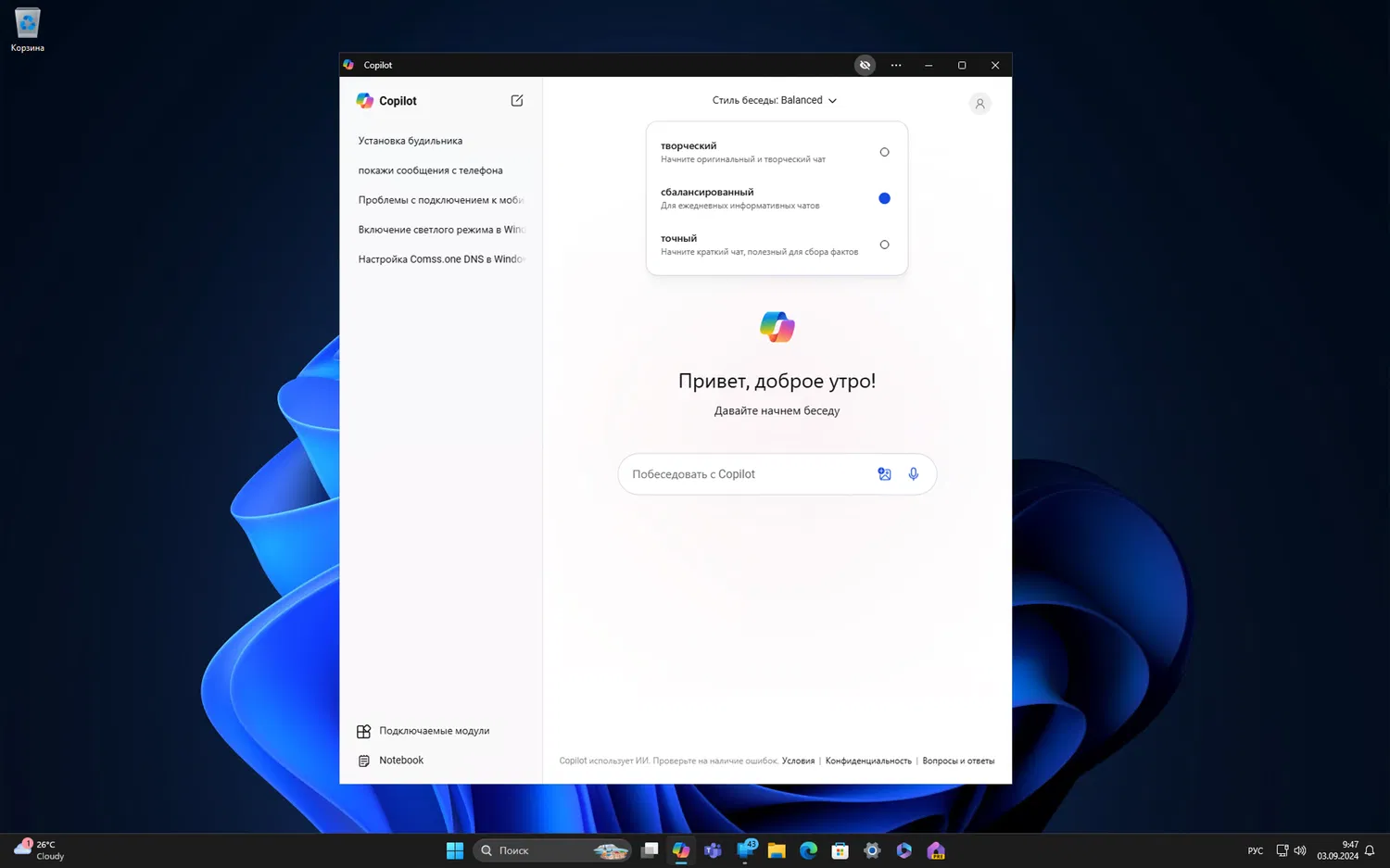Image resolution: width=1390 pixels, height=868 pixels.
Task: Open the Windows Start menu
Action: point(455,850)
